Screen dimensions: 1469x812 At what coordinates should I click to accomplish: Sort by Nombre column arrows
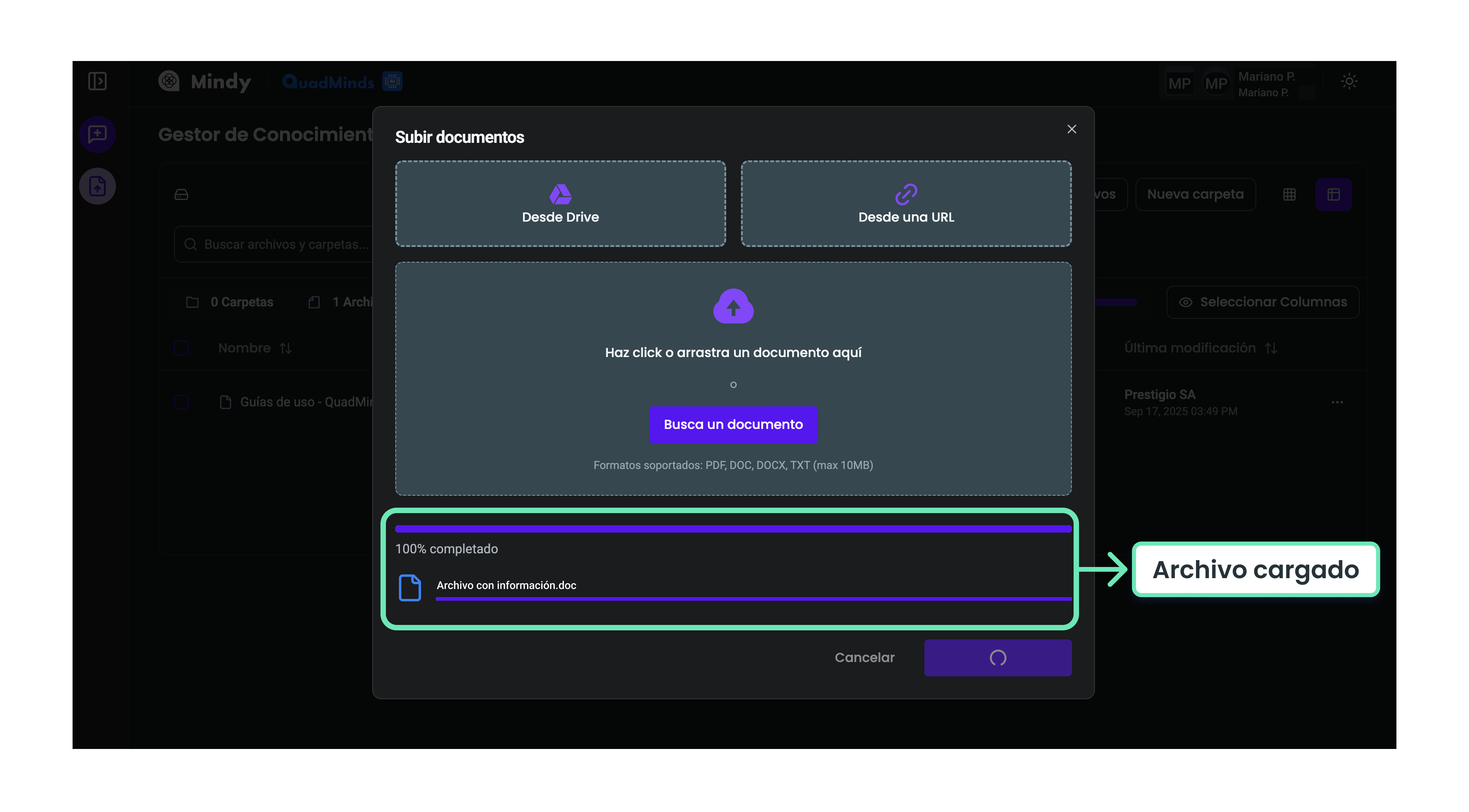pos(286,348)
